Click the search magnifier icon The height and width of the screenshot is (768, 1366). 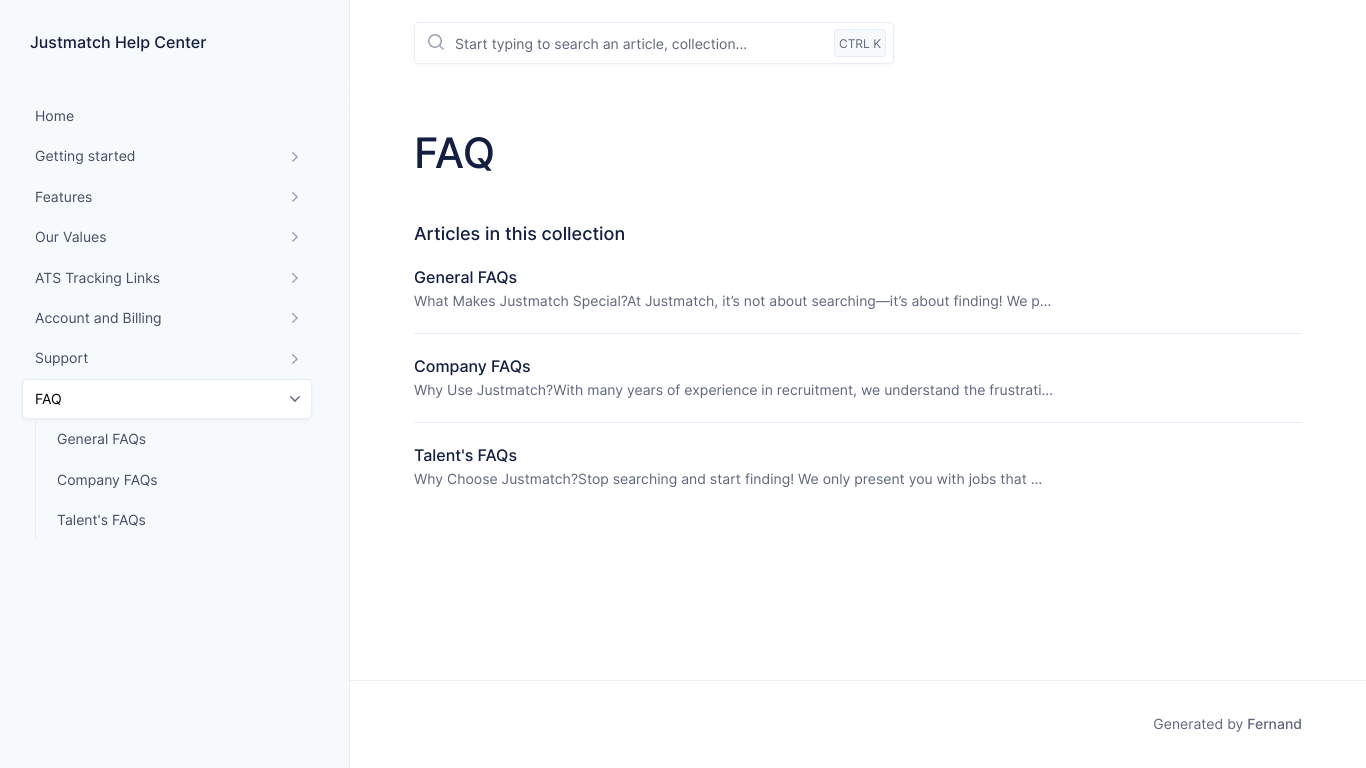pos(436,42)
